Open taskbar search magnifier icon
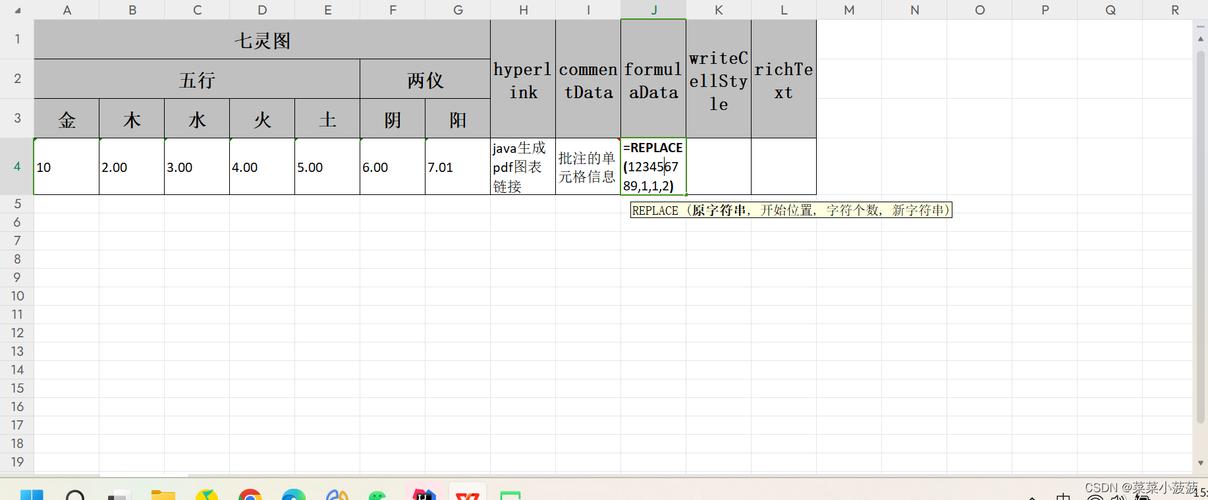This screenshot has width=1208, height=500. [x=76, y=495]
